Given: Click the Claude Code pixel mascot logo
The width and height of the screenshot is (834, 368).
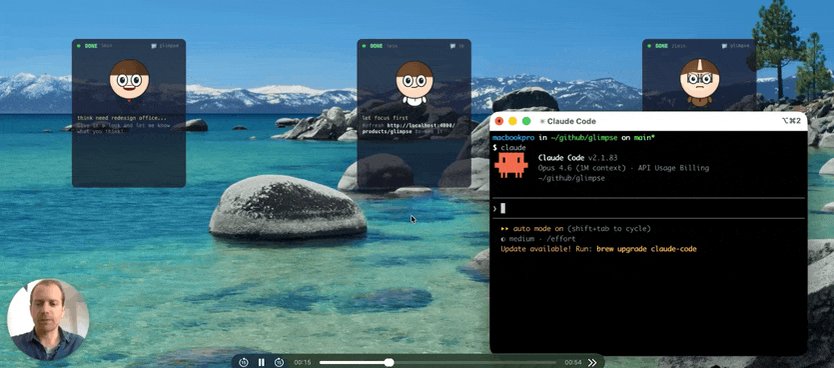Looking at the screenshot, I should coord(511,165).
